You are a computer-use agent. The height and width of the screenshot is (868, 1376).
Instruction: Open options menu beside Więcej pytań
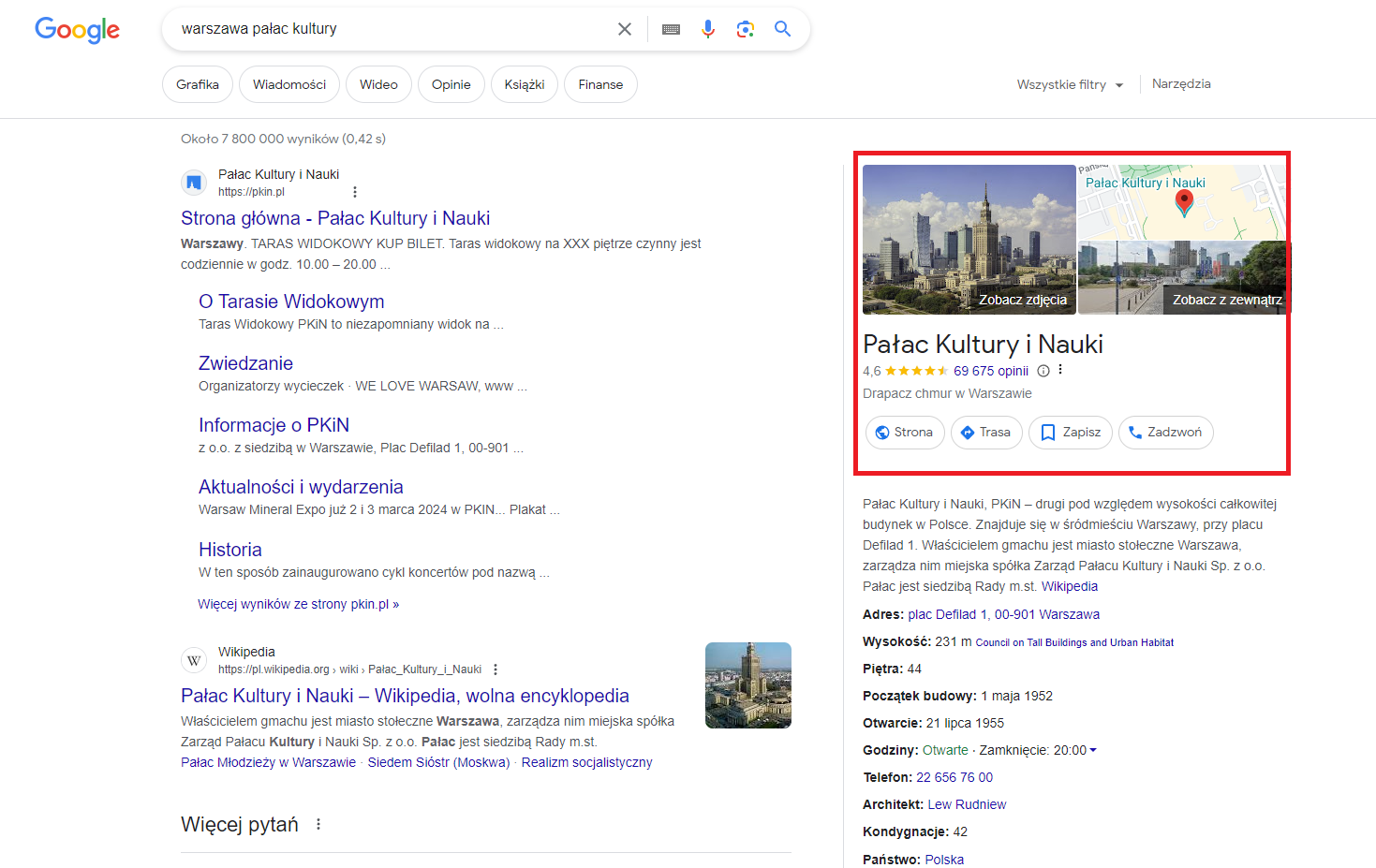click(318, 824)
